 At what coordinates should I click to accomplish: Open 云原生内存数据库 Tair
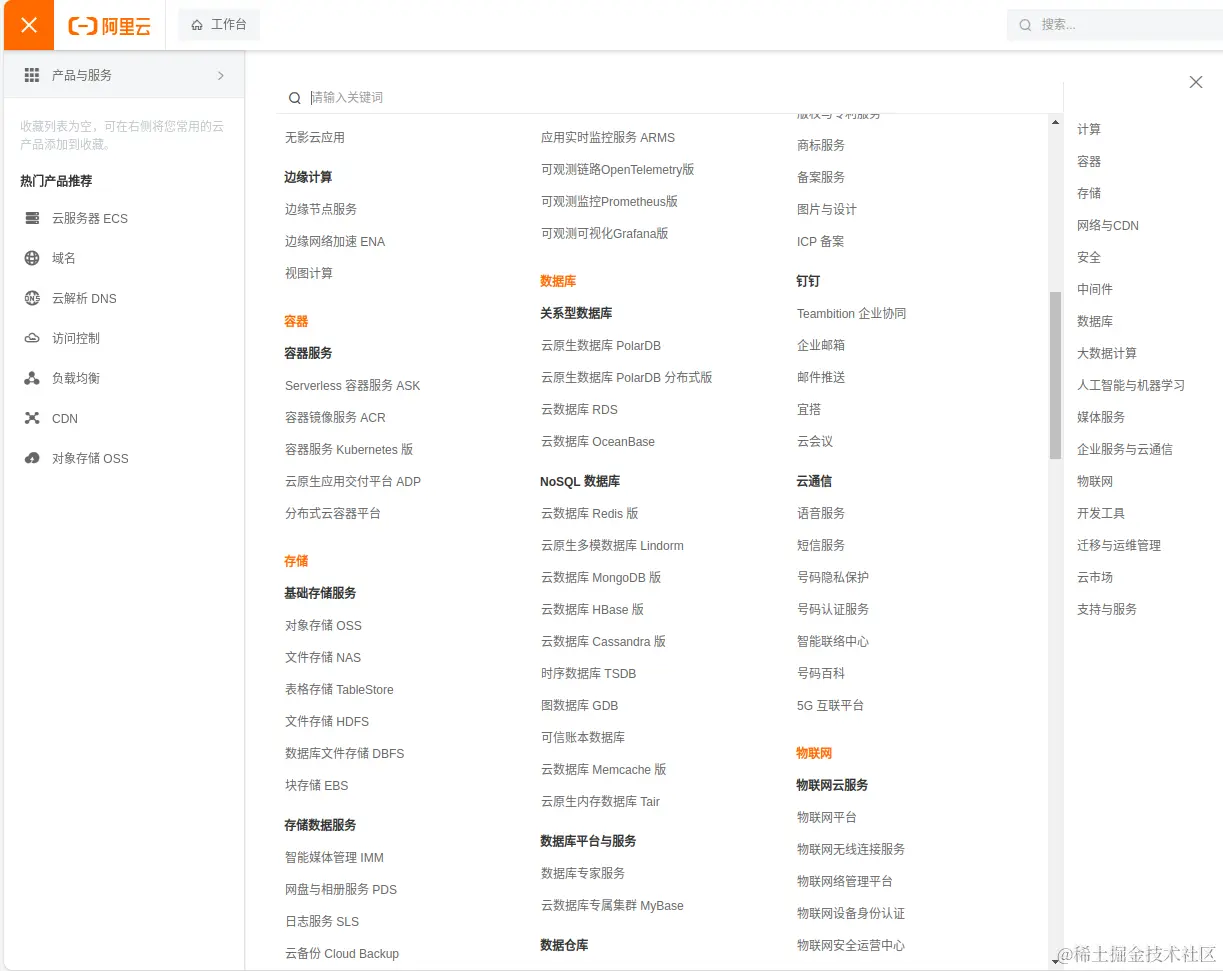600,801
